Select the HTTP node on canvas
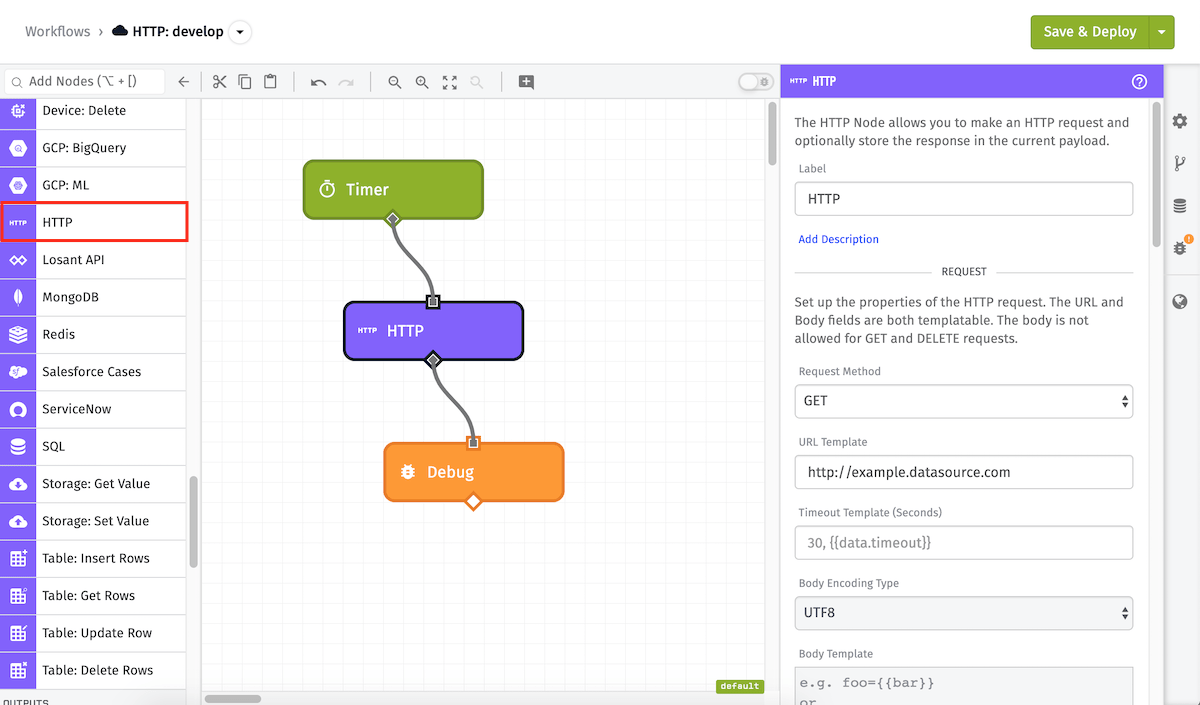 coord(433,330)
